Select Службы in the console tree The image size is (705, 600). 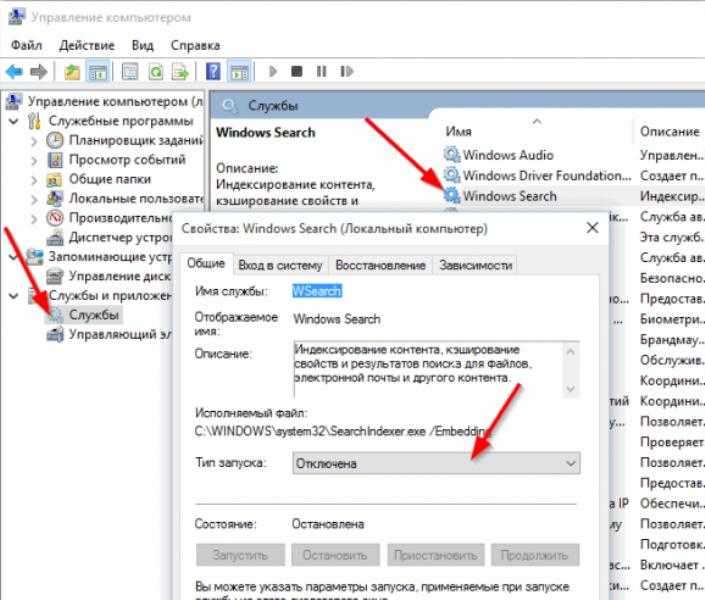[94, 315]
